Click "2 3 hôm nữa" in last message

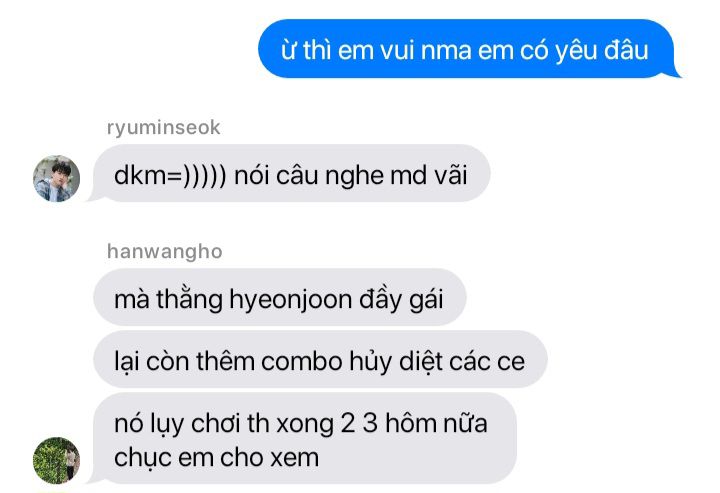[414, 423]
